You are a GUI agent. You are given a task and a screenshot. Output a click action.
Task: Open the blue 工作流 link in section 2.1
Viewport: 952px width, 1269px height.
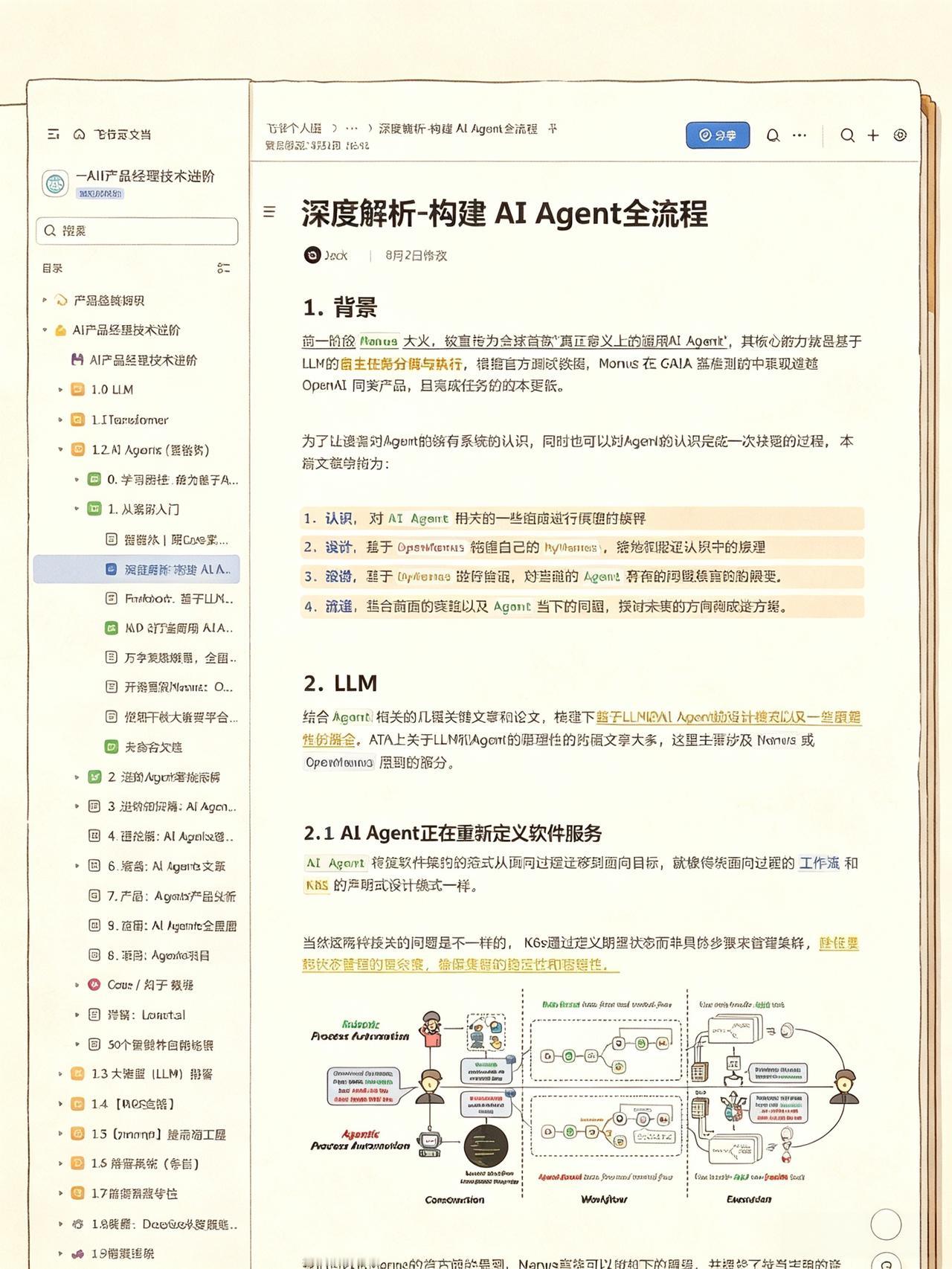819,863
